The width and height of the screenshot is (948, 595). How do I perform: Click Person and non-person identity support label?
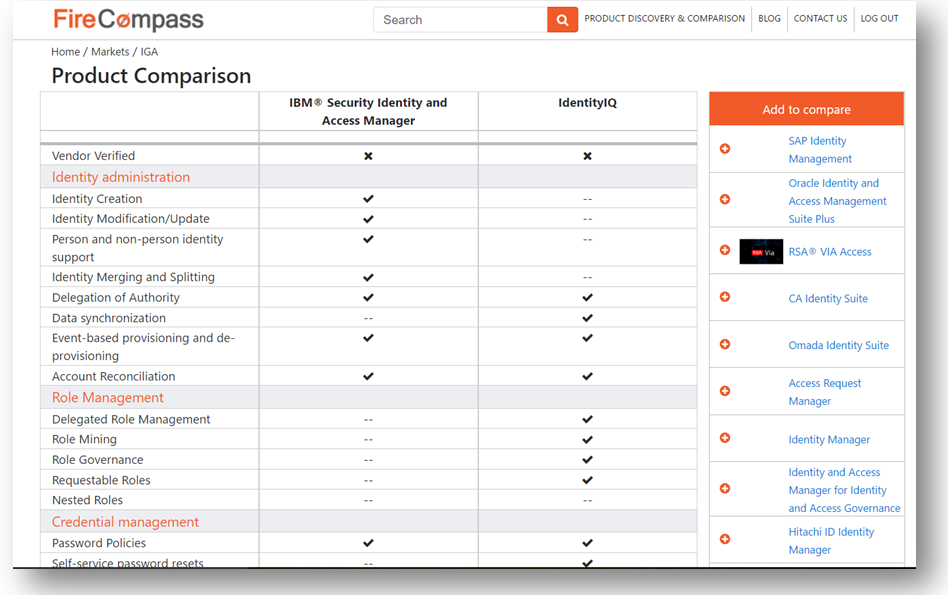point(137,248)
